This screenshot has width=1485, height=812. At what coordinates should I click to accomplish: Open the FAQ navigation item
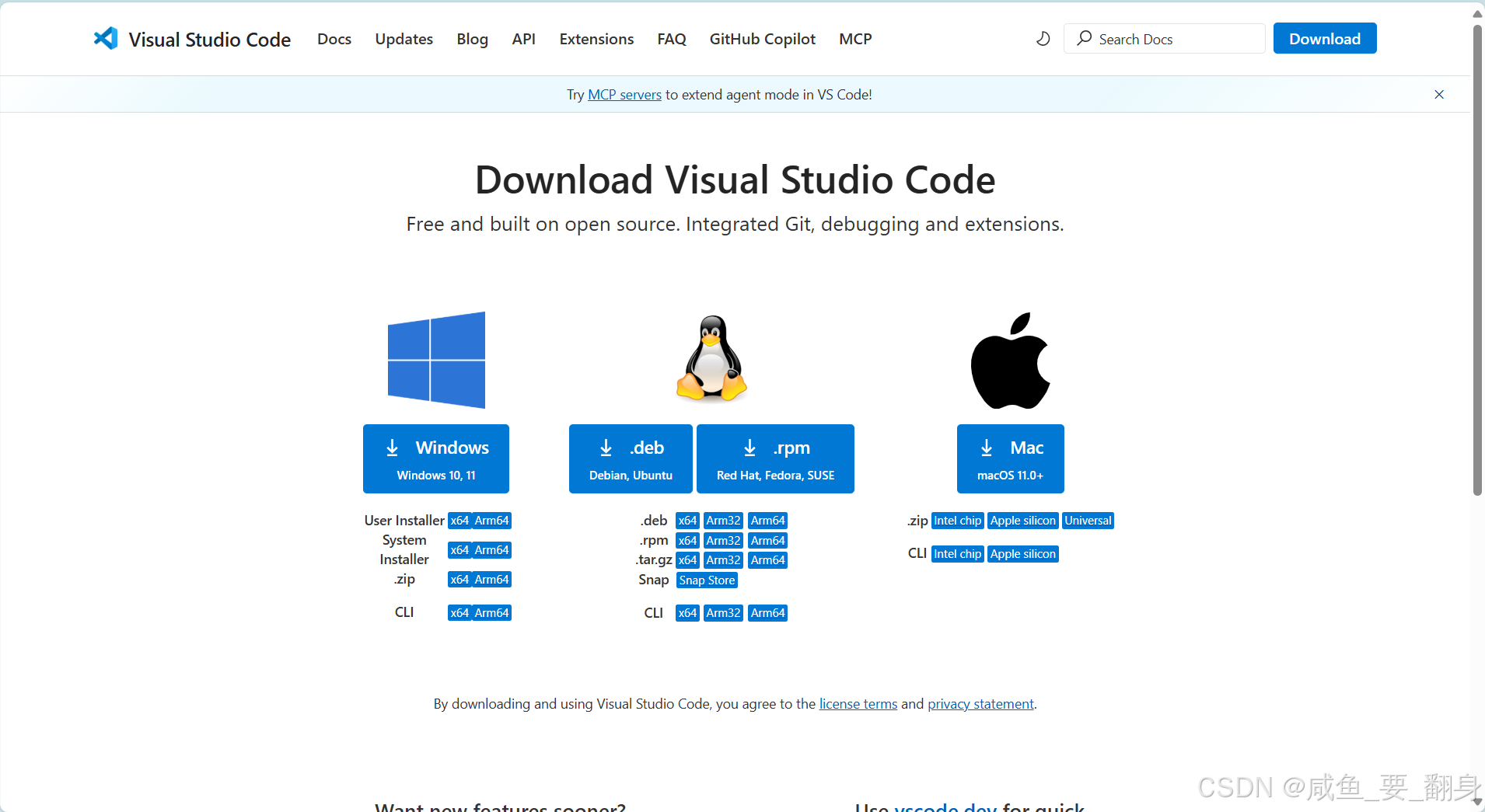coord(672,39)
